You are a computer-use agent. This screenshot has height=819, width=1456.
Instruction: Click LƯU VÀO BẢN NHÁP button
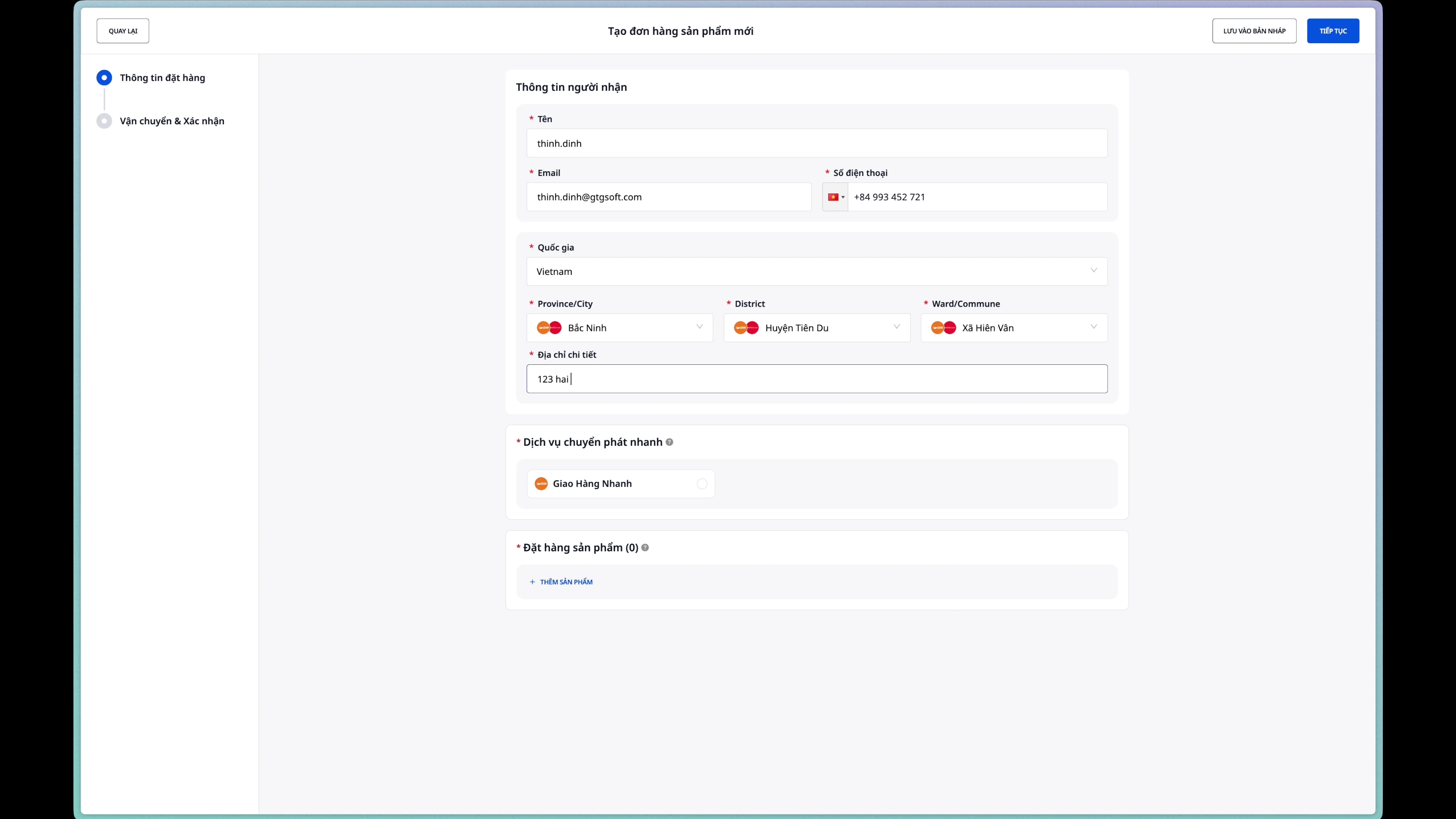1254,31
